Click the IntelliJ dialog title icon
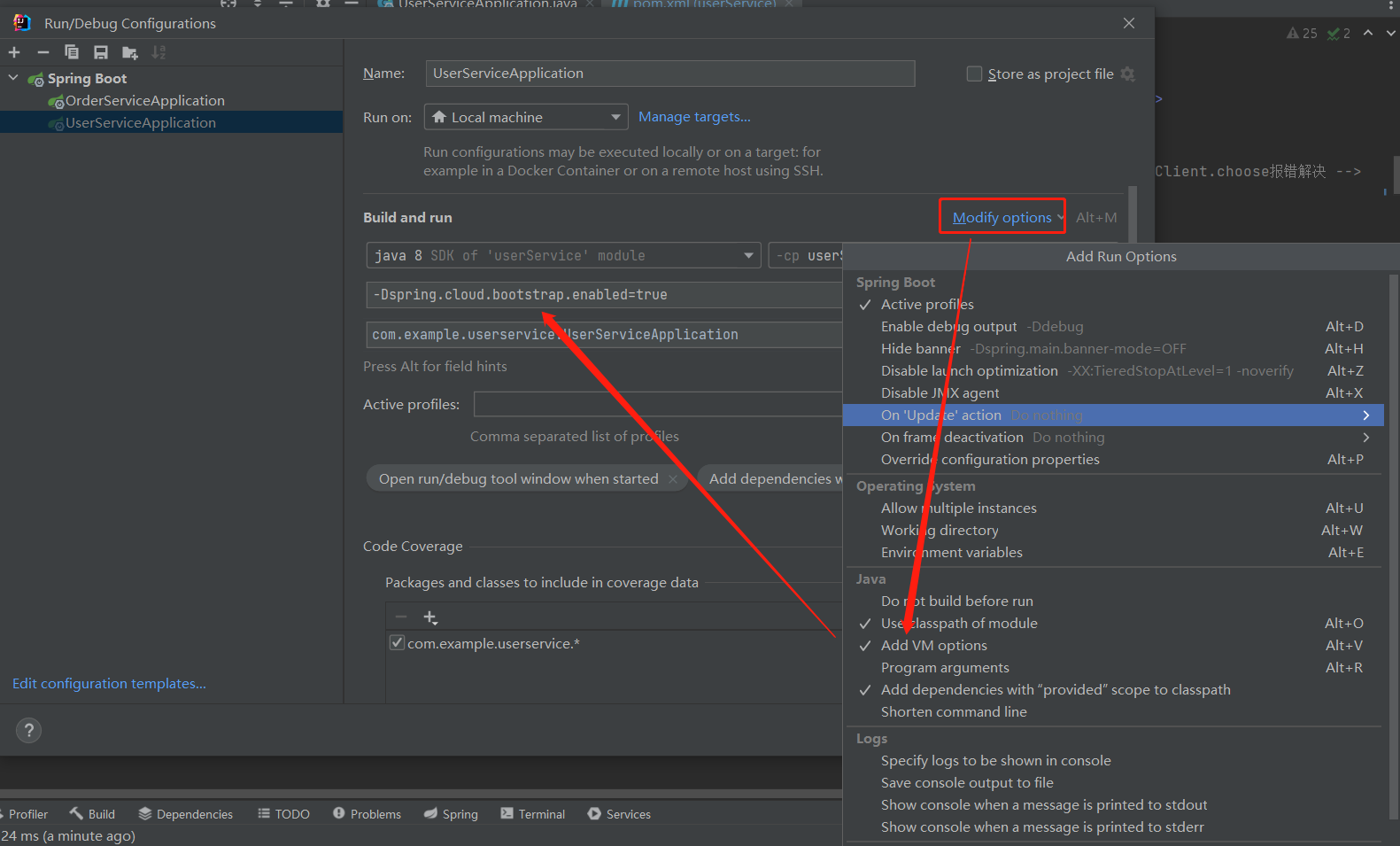Screen dimensions: 1400x846 point(22,22)
